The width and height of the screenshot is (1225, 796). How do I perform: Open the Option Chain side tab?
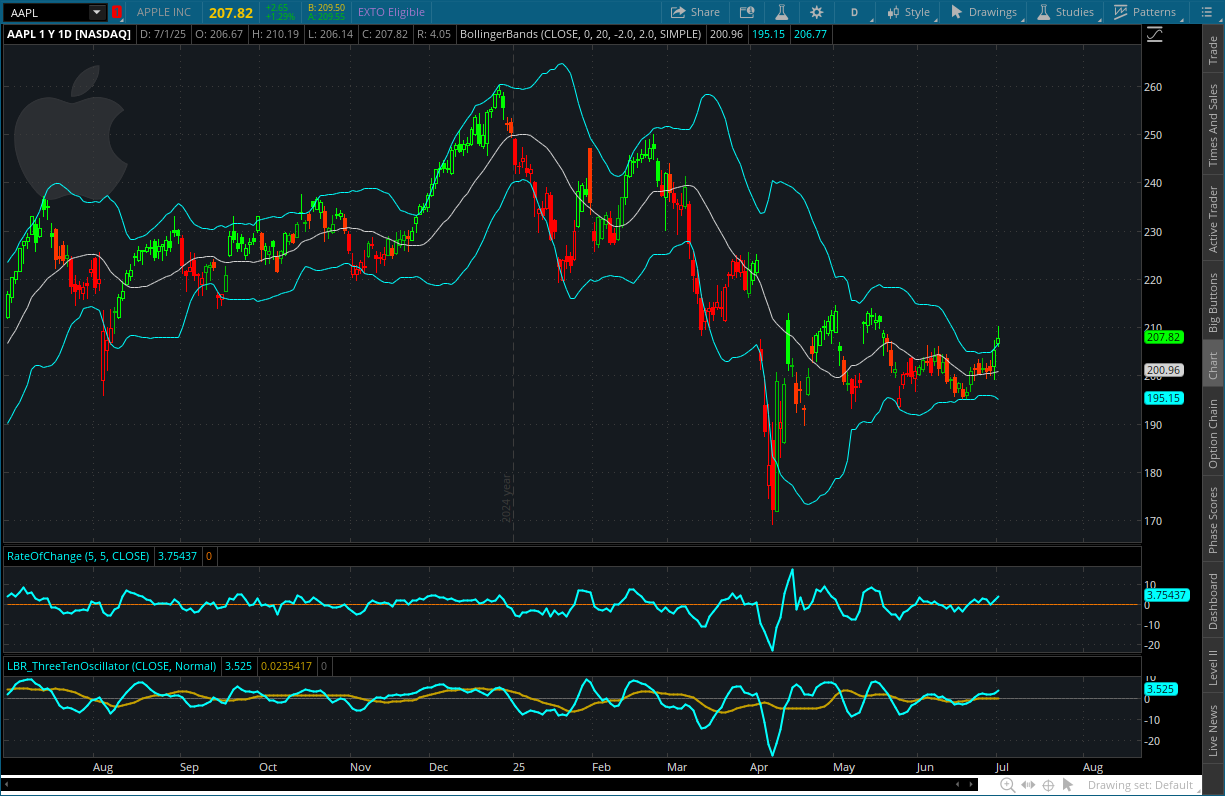pyautogui.click(x=1213, y=435)
